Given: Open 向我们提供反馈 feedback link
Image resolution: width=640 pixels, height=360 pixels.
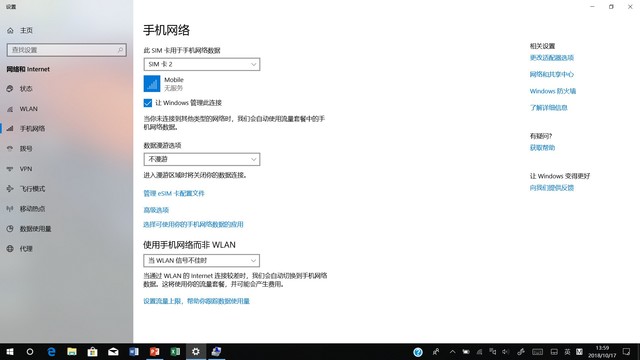Looking at the screenshot, I should point(552,188).
